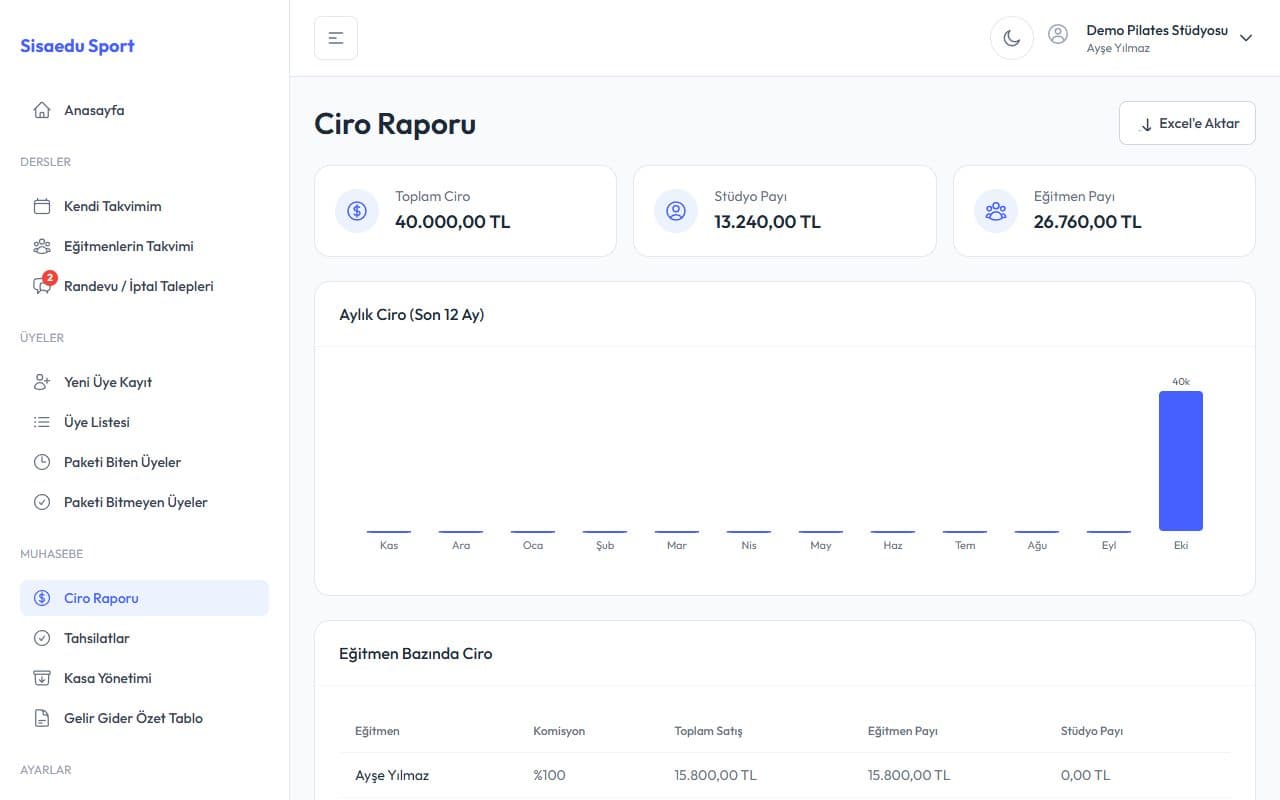Screen dimensions: 1280x800
Task: Click the Sisaedu Sport logo link
Action: coord(77,46)
